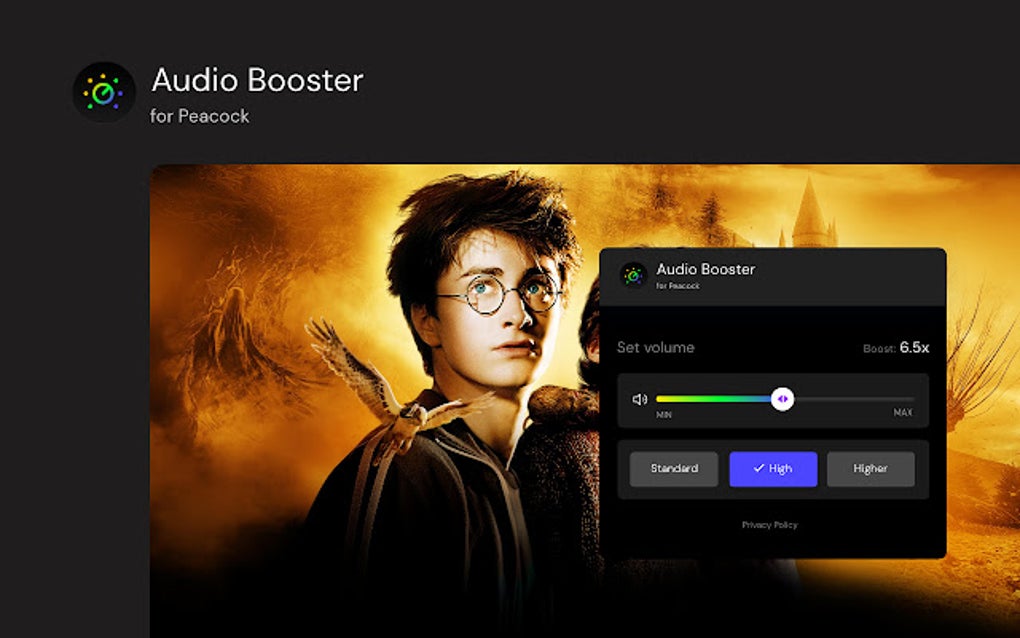The image size is (1020, 638).
Task: Open the Privacy Policy link
Action: (770, 525)
